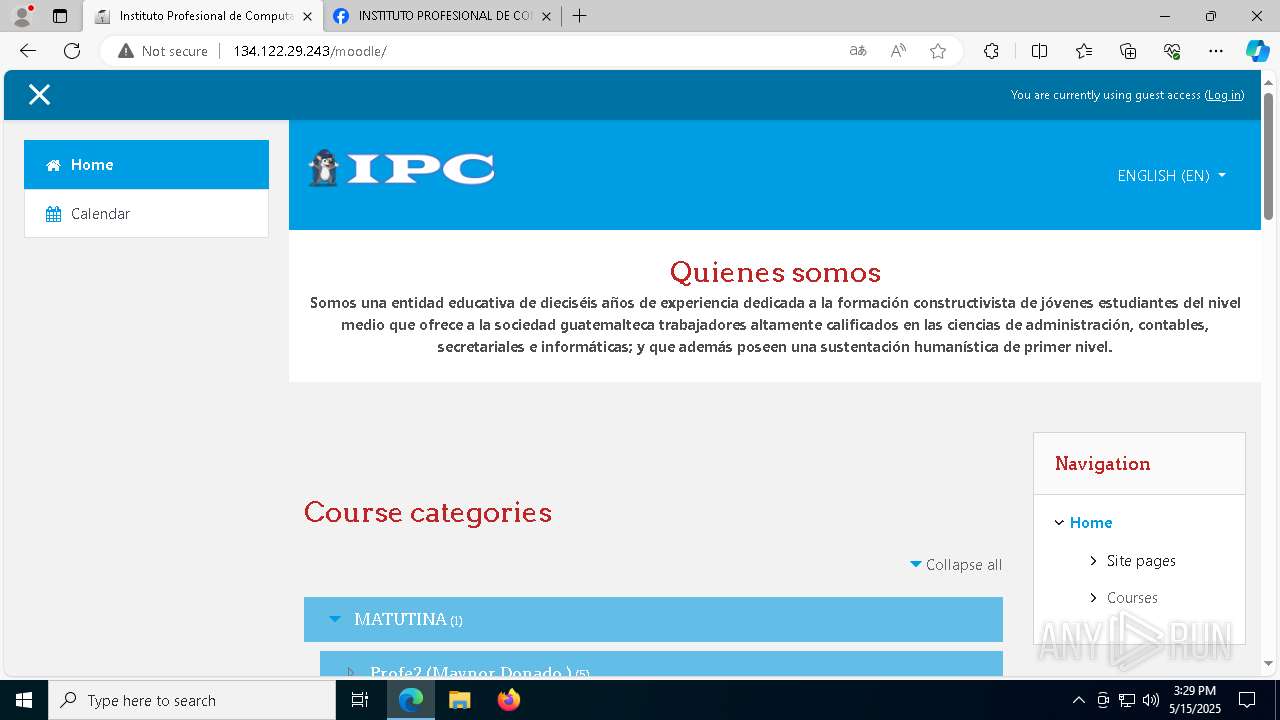Click the IPC penguin logo
The image size is (1280, 720).
pyautogui.click(x=401, y=169)
